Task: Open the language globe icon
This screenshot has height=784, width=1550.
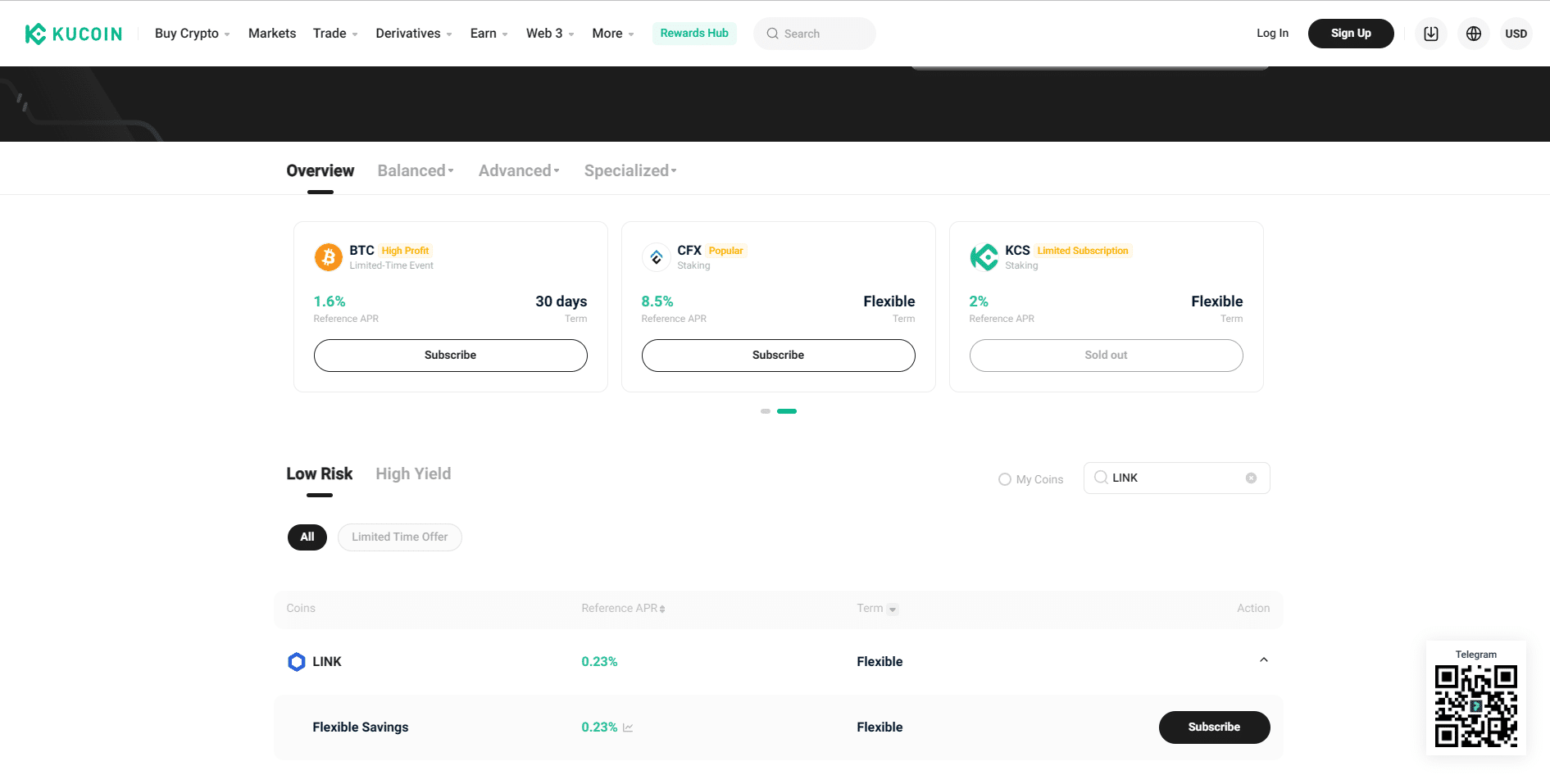Action: click(1474, 34)
